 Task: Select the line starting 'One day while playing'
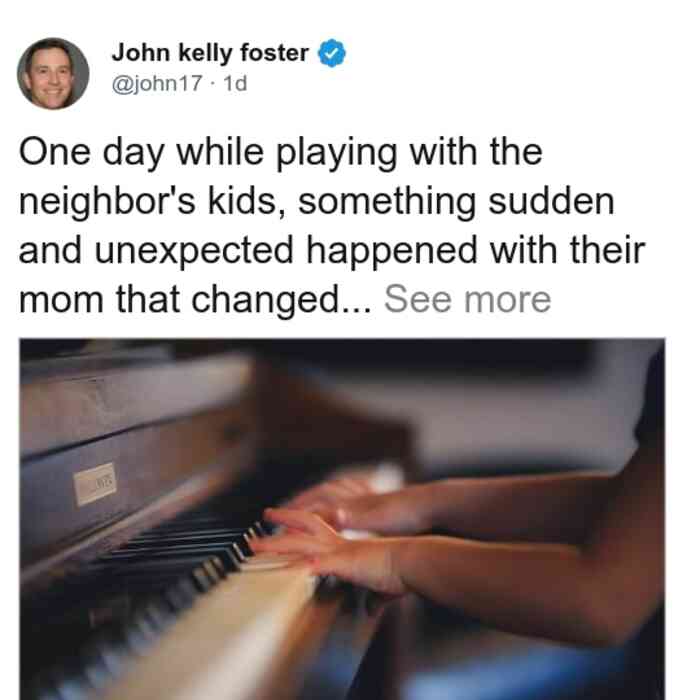click(280, 153)
